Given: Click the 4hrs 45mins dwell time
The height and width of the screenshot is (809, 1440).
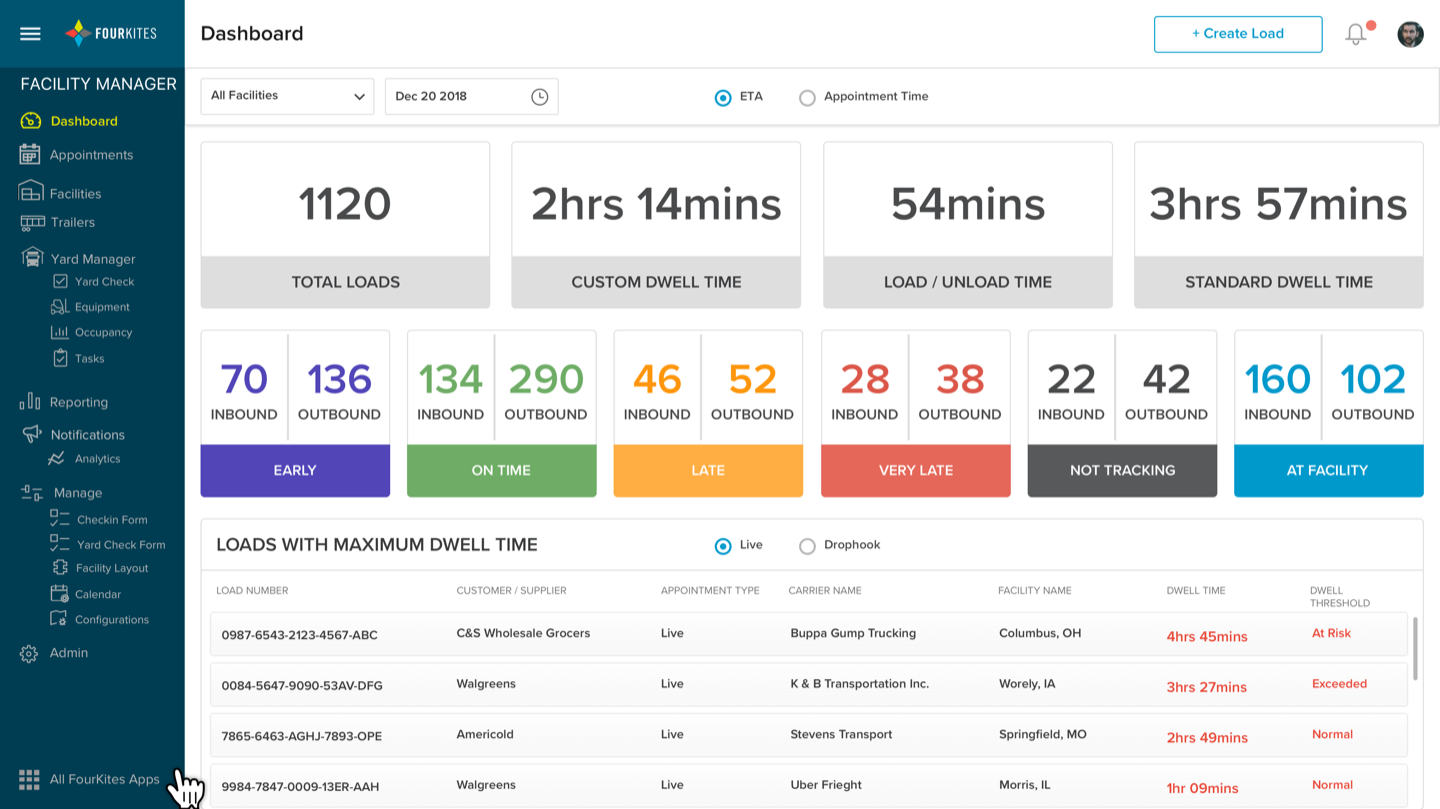Looking at the screenshot, I should click(x=1207, y=636).
